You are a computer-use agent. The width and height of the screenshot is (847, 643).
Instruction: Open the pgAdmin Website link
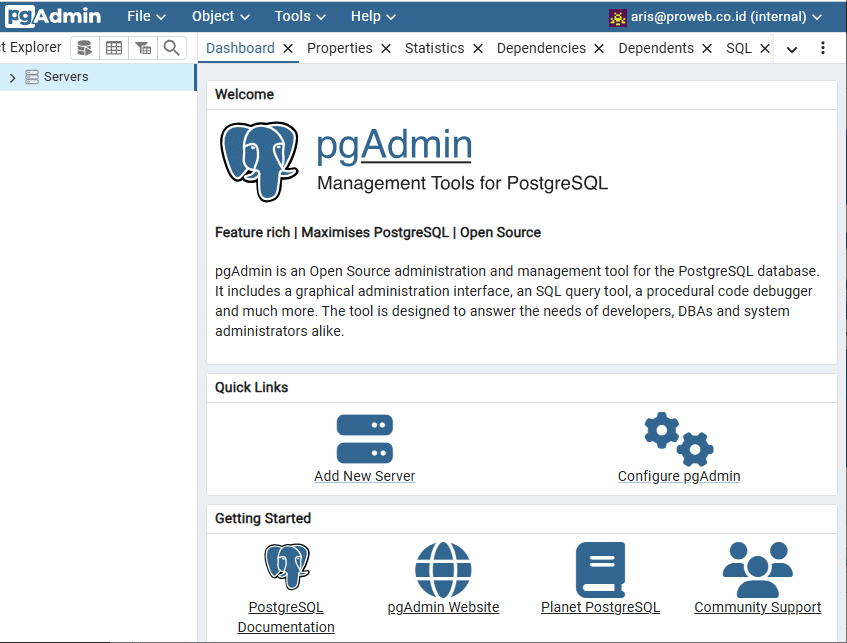click(443, 607)
